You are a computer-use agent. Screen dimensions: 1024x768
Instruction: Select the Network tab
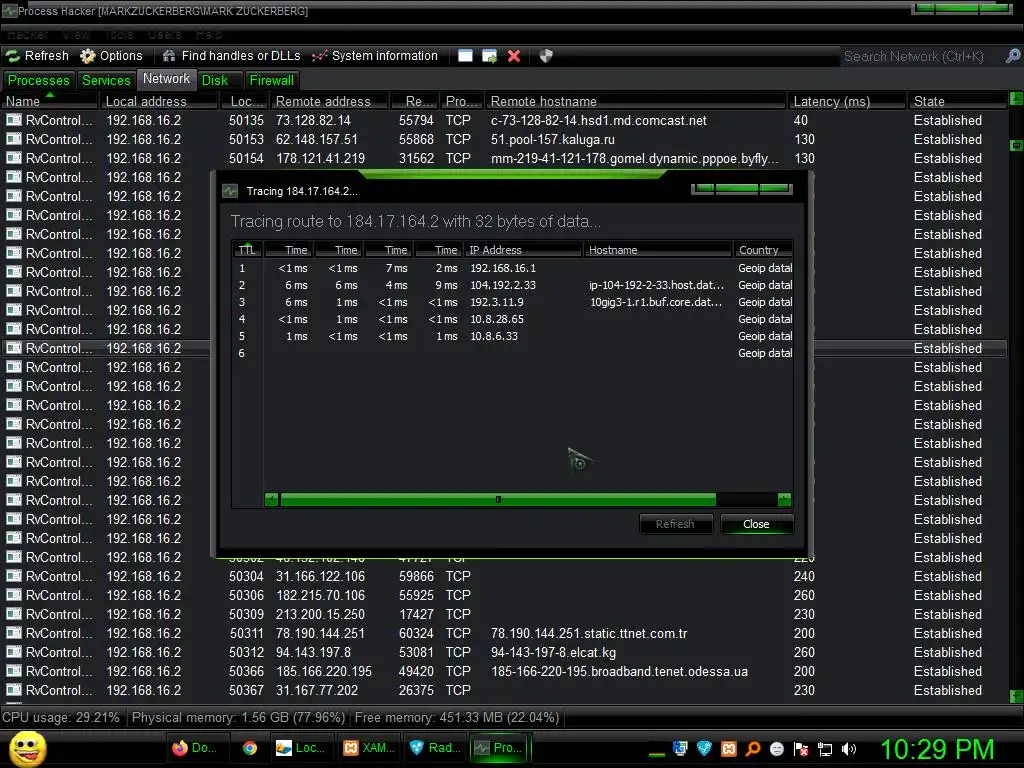tap(167, 79)
